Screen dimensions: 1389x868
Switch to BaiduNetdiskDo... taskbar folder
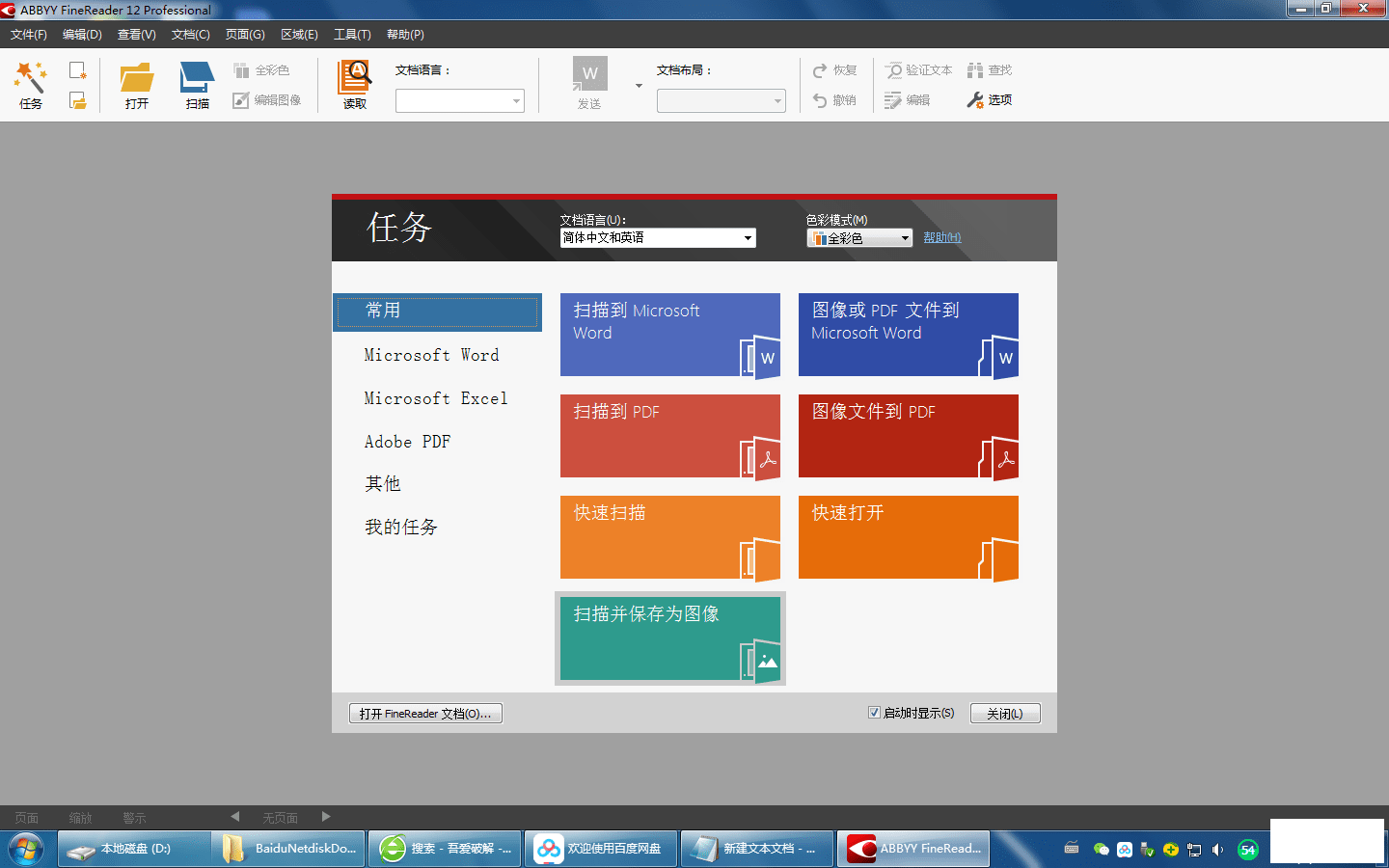pos(289,849)
